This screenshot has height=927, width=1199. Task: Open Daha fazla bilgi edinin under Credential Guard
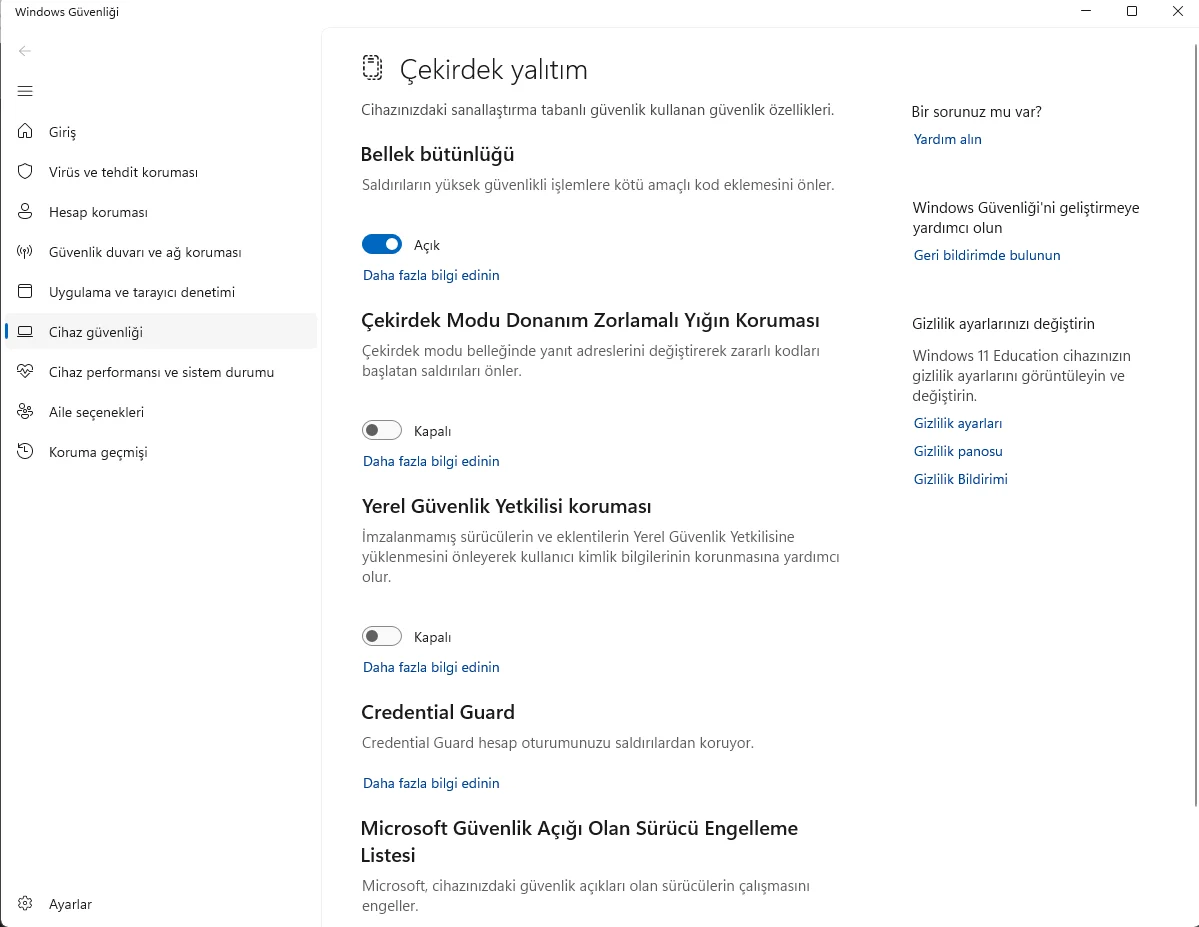pyautogui.click(x=431, y=783)
